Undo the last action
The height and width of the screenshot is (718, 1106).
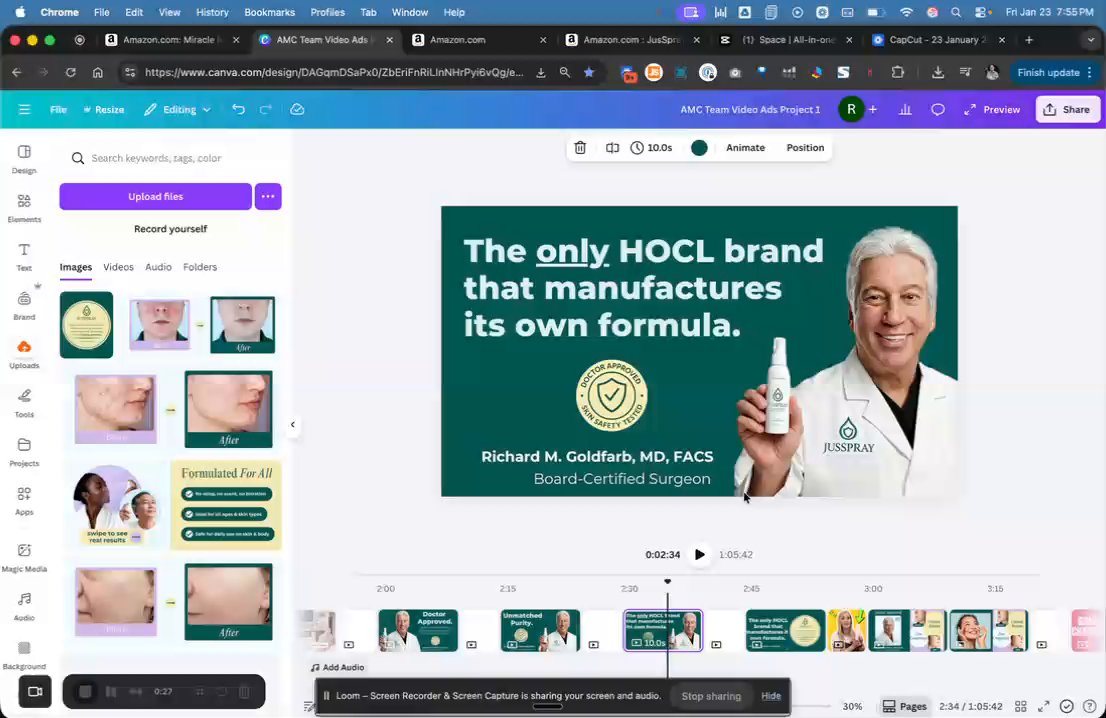coord(238,109)
